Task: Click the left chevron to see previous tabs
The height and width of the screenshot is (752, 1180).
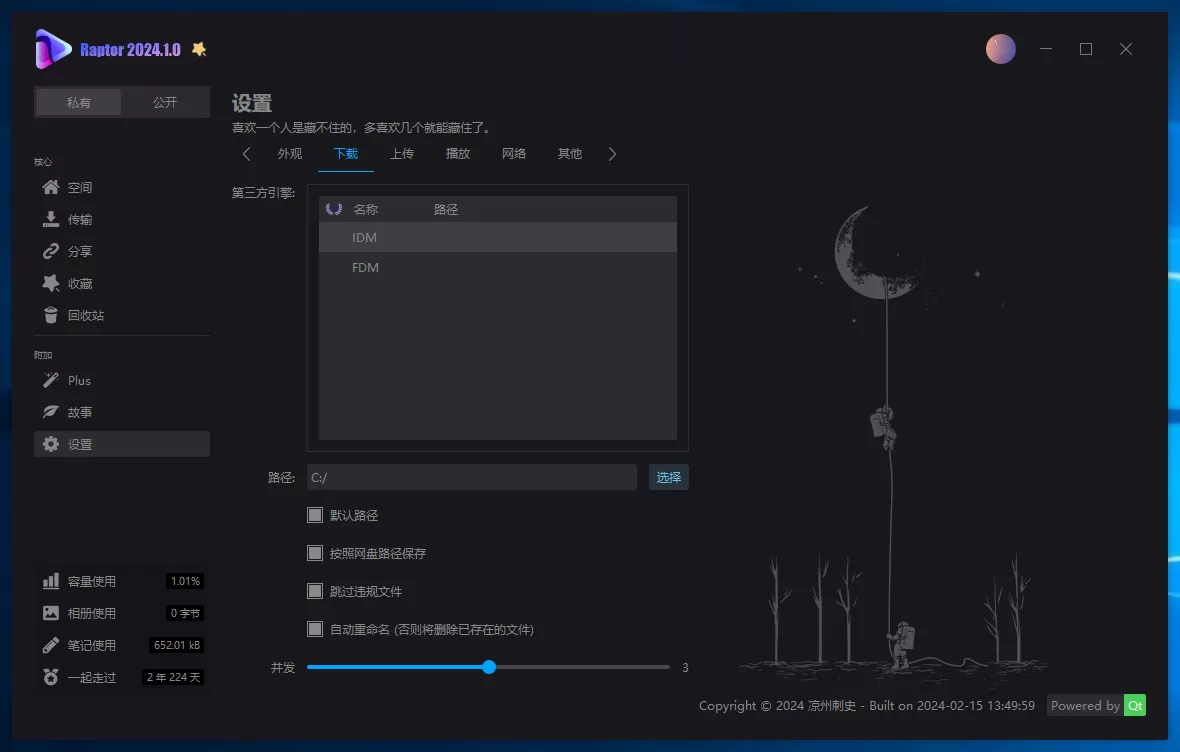Action: [x=246, y=154]
